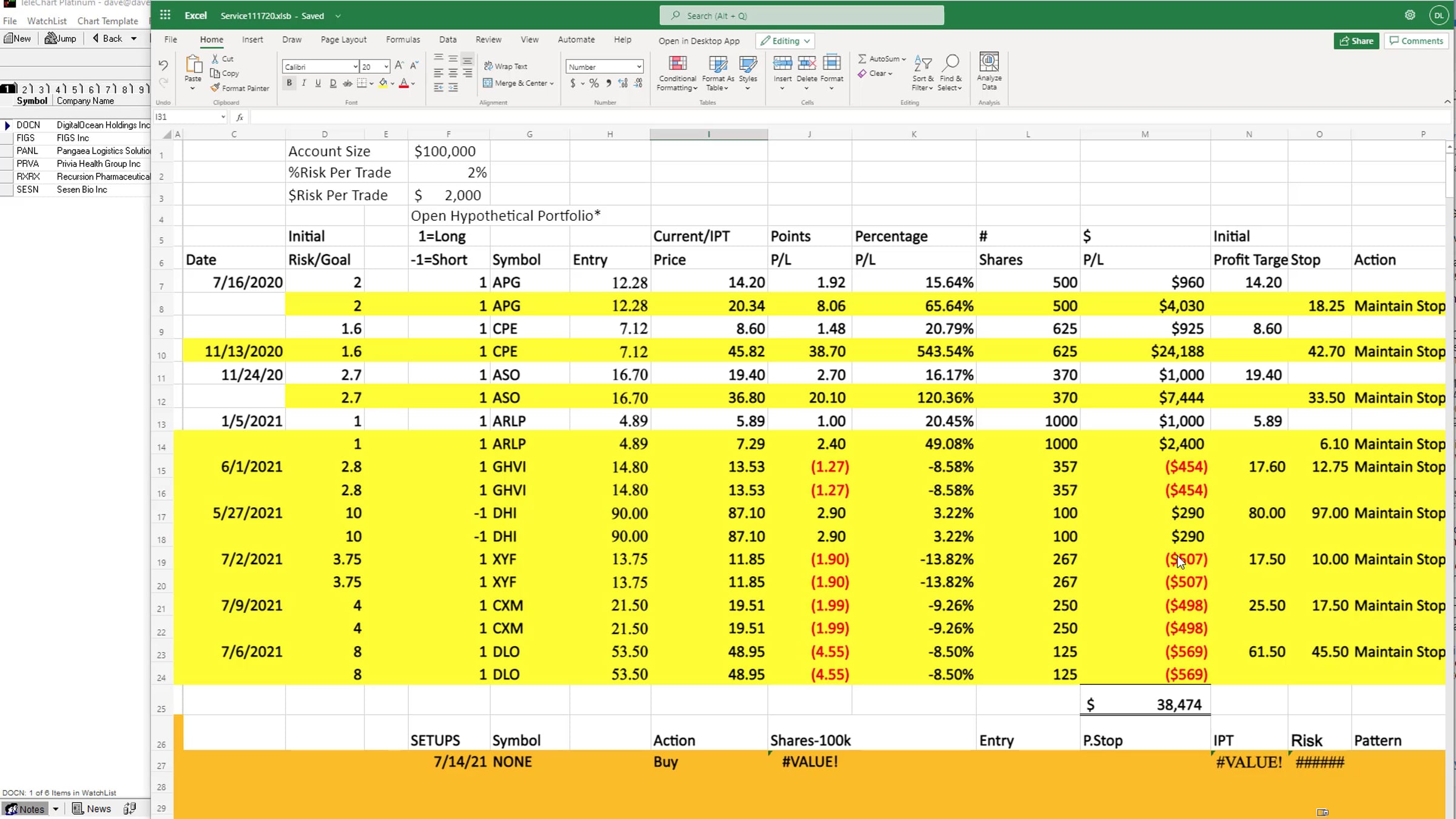The image size is (1456, 819).
Task: Expand Conditional Formatting menu
Action: tap(677, 72)
